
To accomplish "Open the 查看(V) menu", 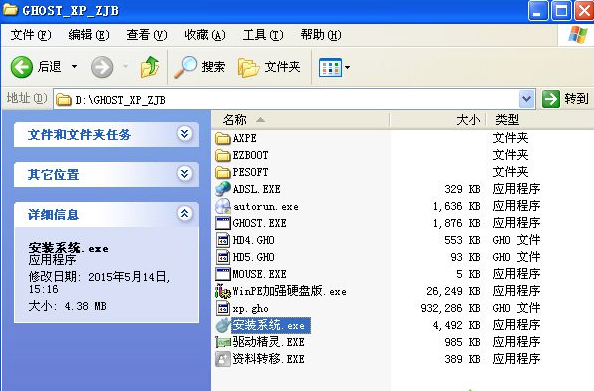I will coord(147,35).
